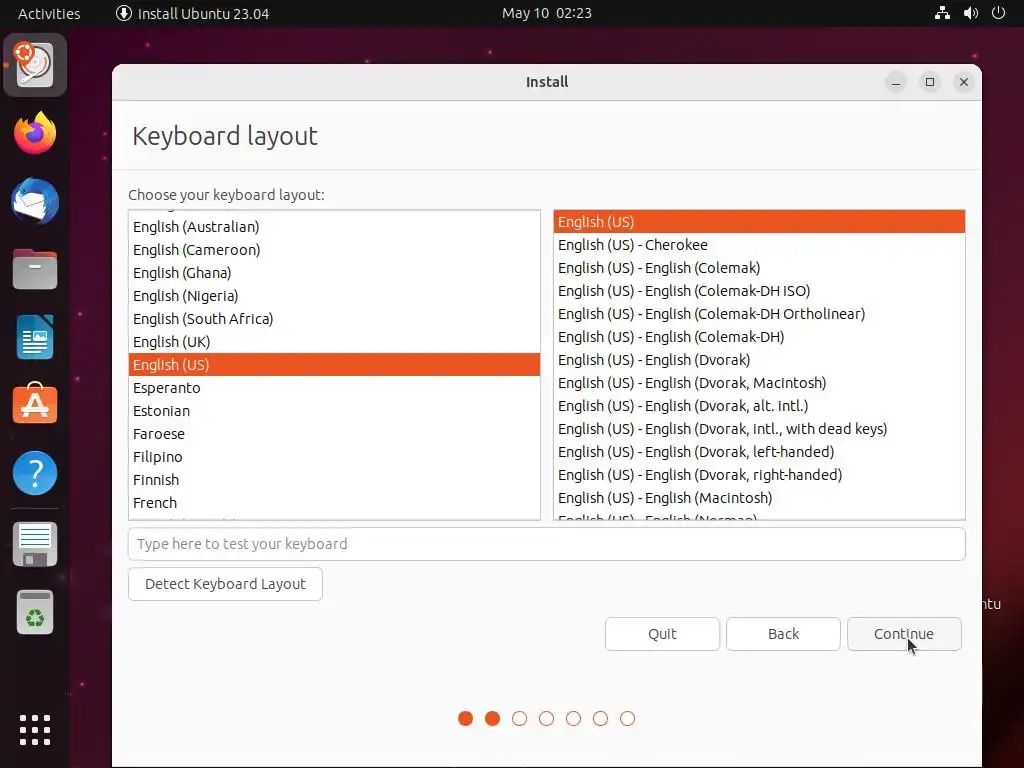
Task: Click the power icon in top bar
Action: (x=999, y=13)
